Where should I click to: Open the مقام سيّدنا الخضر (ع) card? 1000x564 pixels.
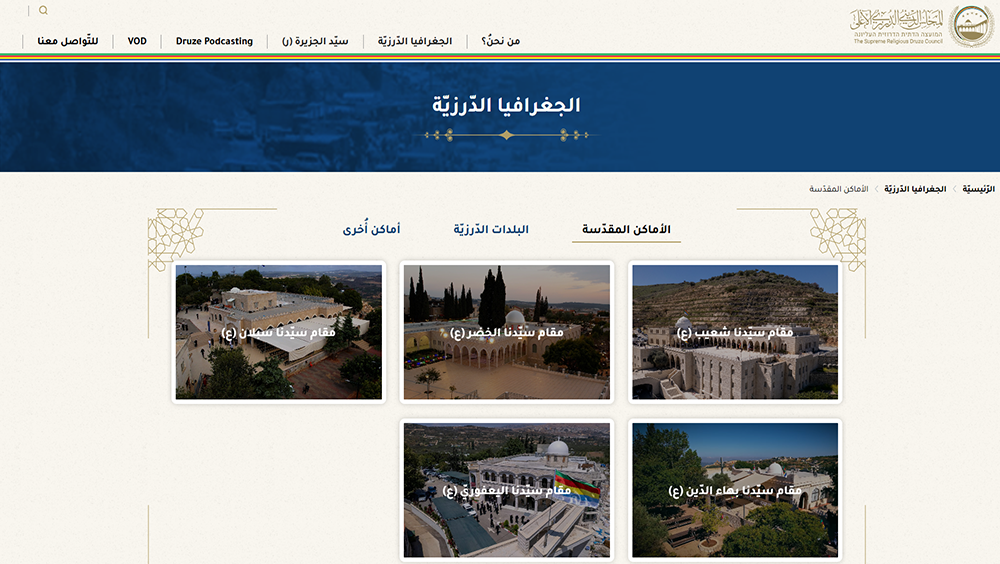click(507, 332)
